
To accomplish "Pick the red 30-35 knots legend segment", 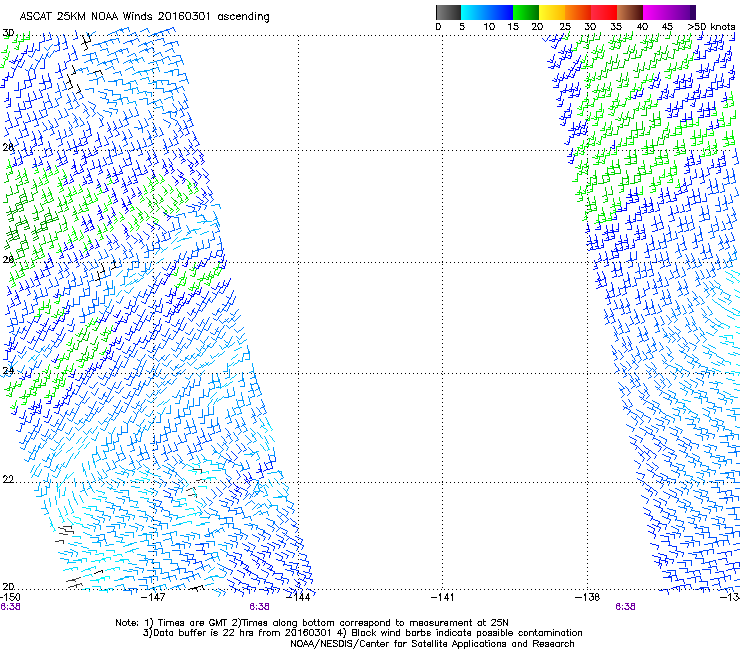I will click(x=604, y=12).
